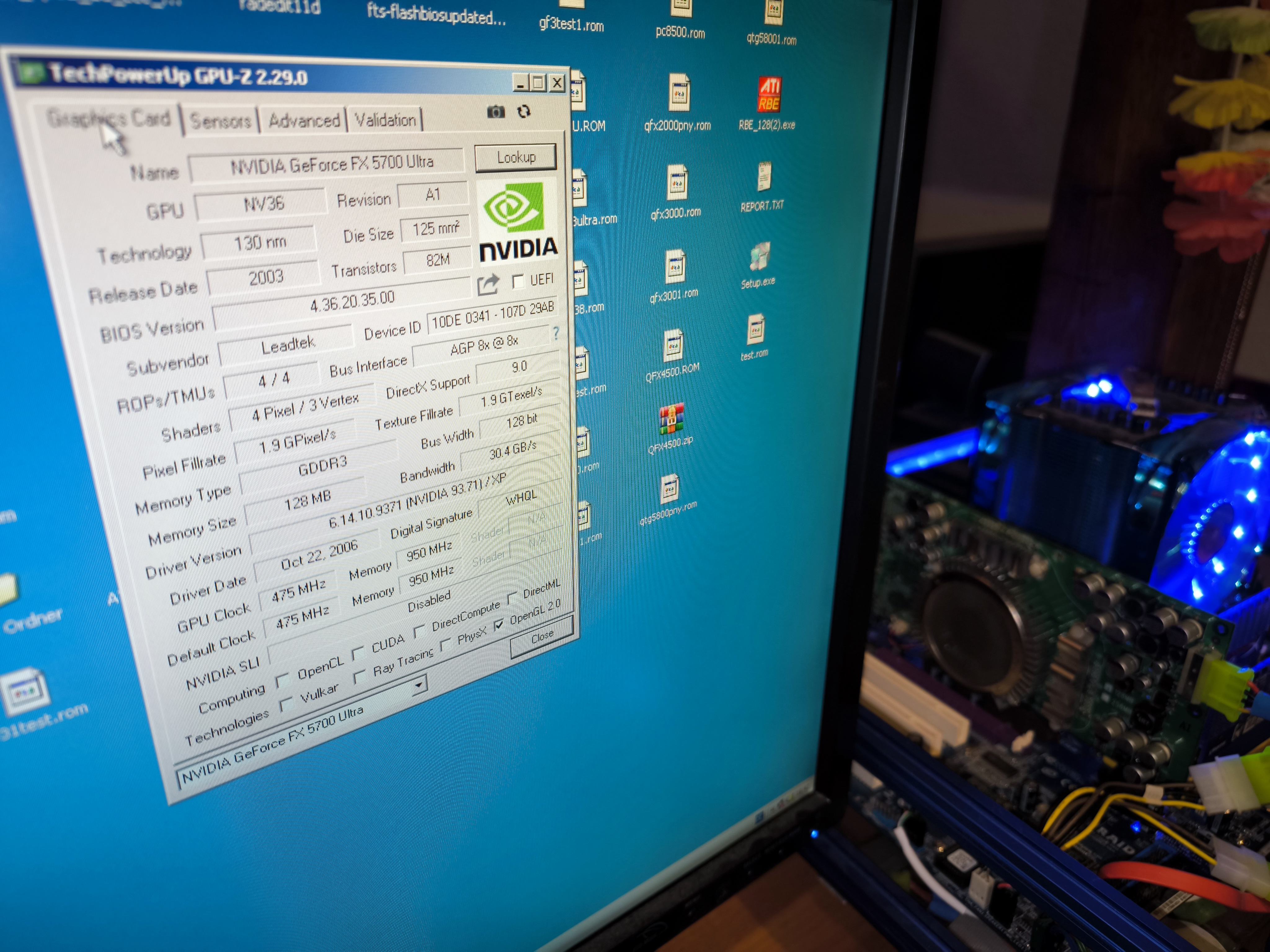This screenshot has height=952, width=1270.
Task: Switch to the Sensors tab
Action: coord(220,121)
